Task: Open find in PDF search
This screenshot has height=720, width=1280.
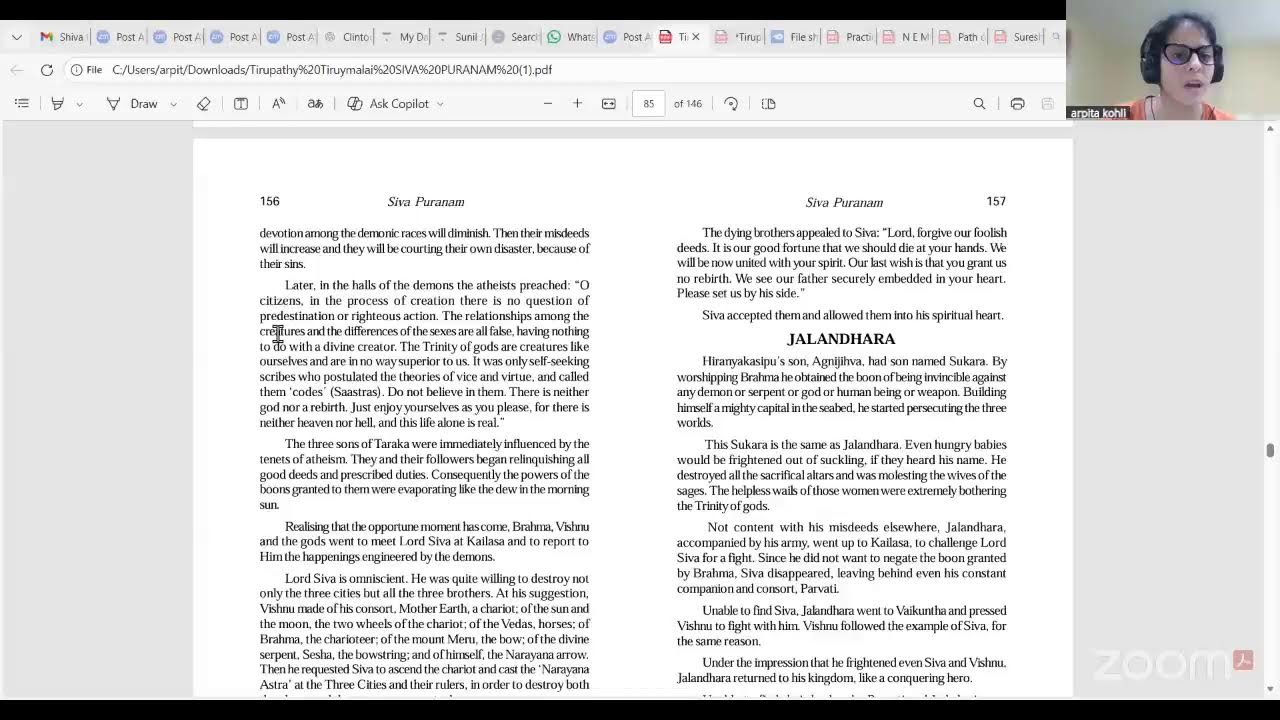Action: (979, 103)
